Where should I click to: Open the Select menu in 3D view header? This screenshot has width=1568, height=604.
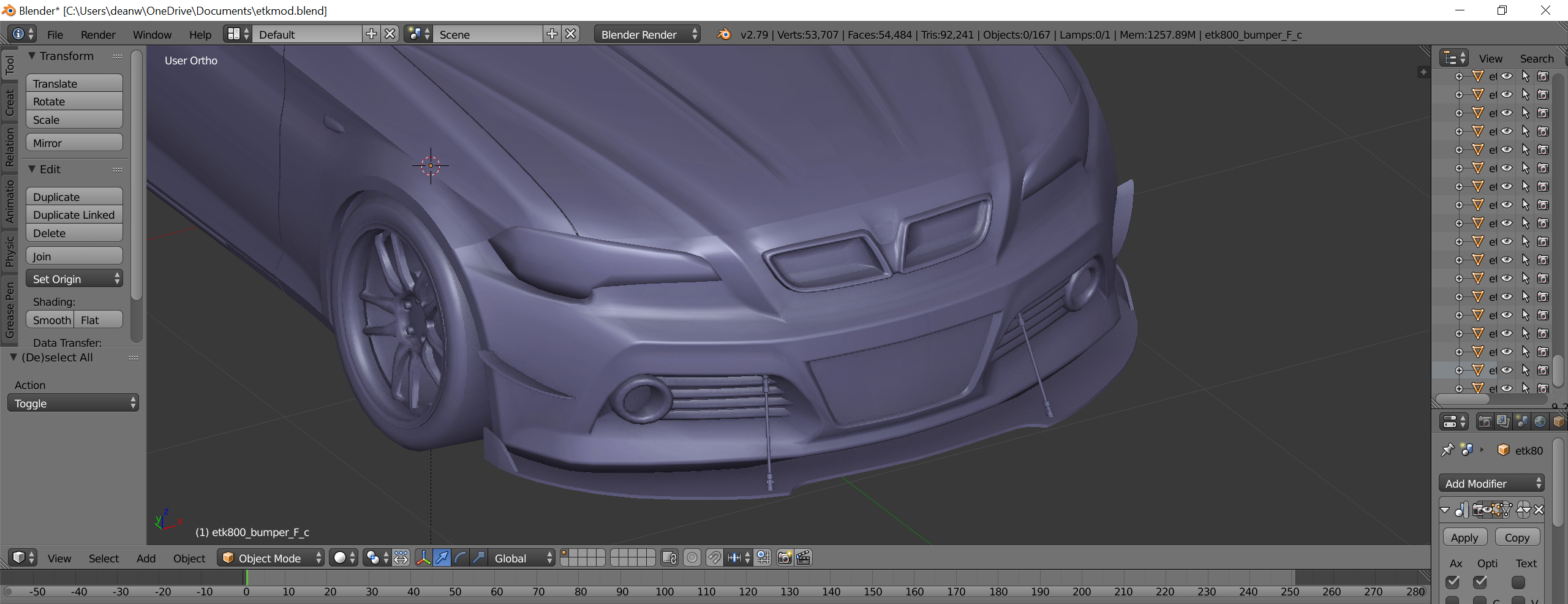pyautogui.click(x=104, y=558)
